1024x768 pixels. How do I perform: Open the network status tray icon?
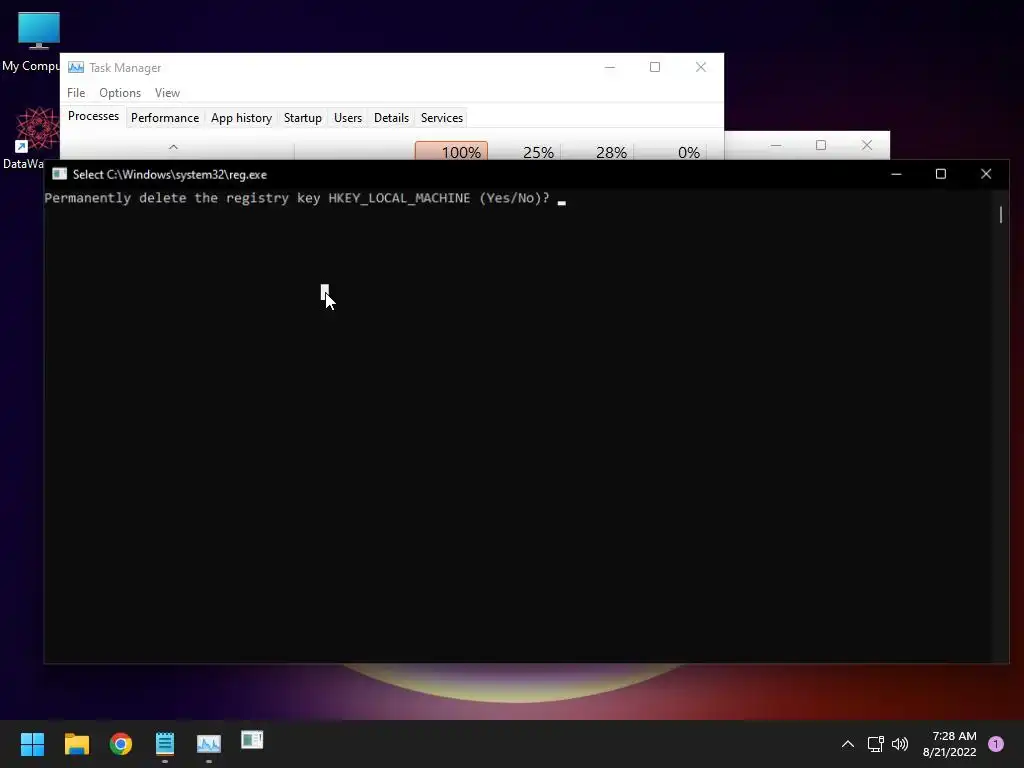coord(876,744)
